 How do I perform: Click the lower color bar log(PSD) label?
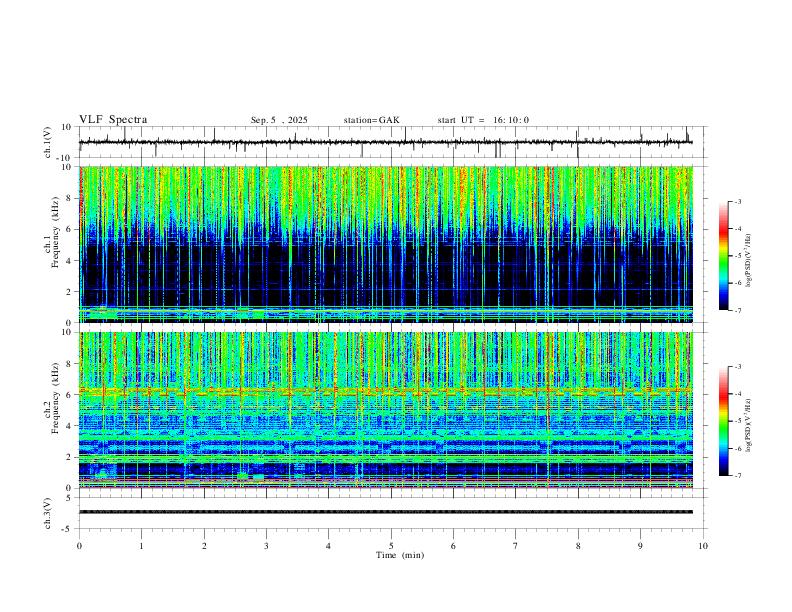(748, 425)
